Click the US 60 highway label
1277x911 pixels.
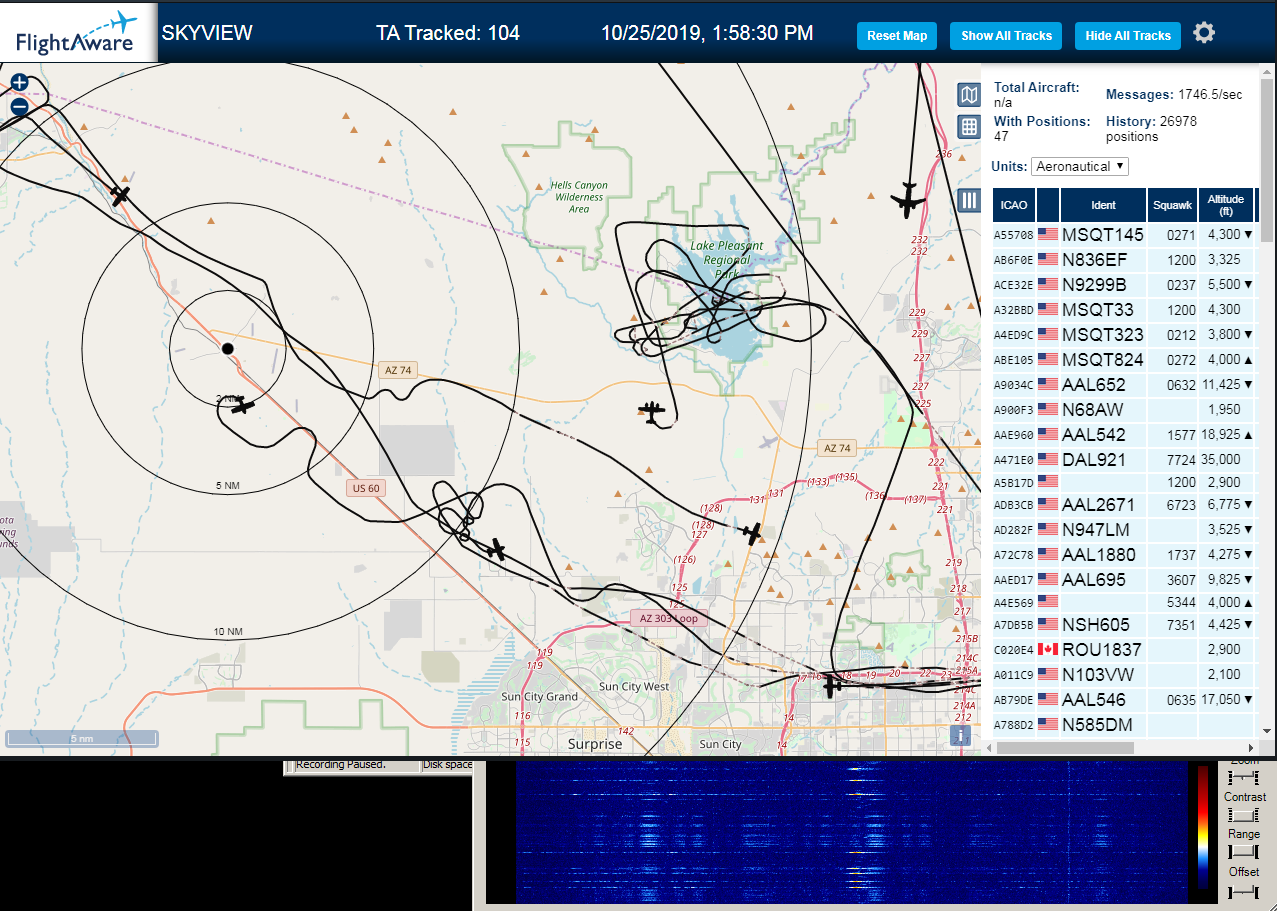click(366, 488)
